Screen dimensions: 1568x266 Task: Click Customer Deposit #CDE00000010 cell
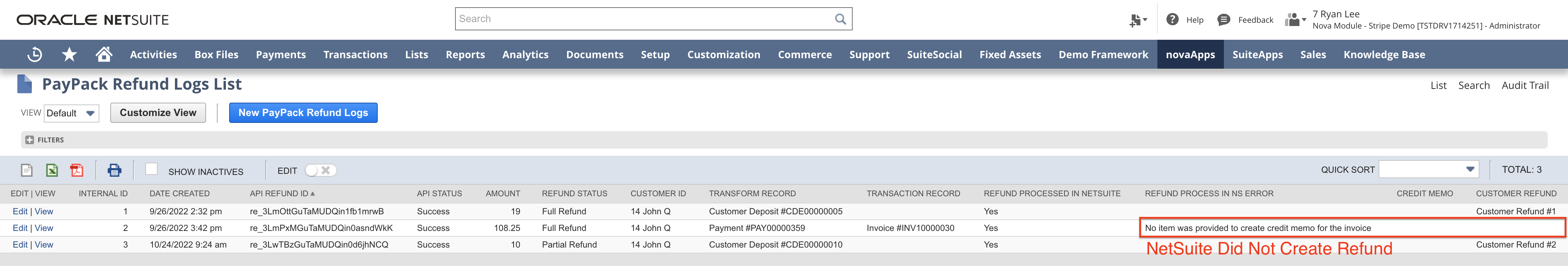[x=775, y=244]
